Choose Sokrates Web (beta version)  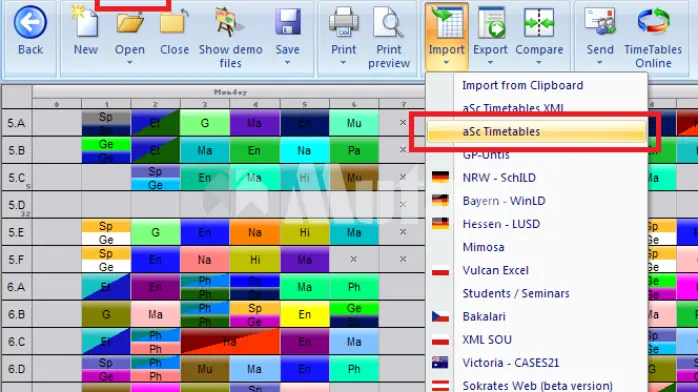(536, 385)
